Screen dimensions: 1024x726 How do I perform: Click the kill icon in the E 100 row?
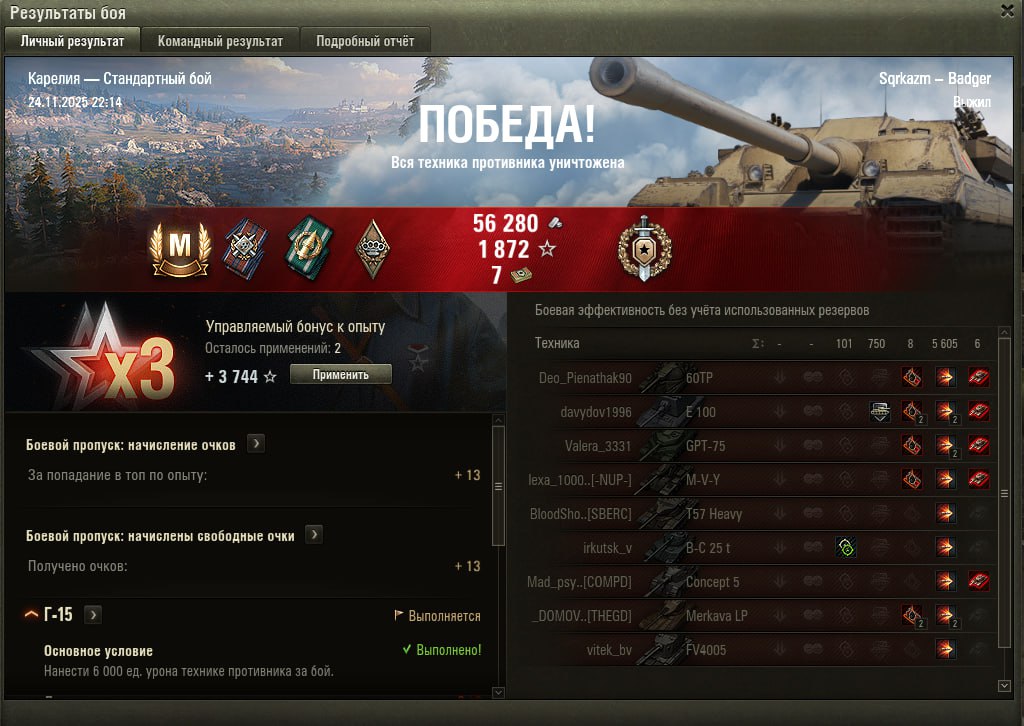click(x=978, y=411)
